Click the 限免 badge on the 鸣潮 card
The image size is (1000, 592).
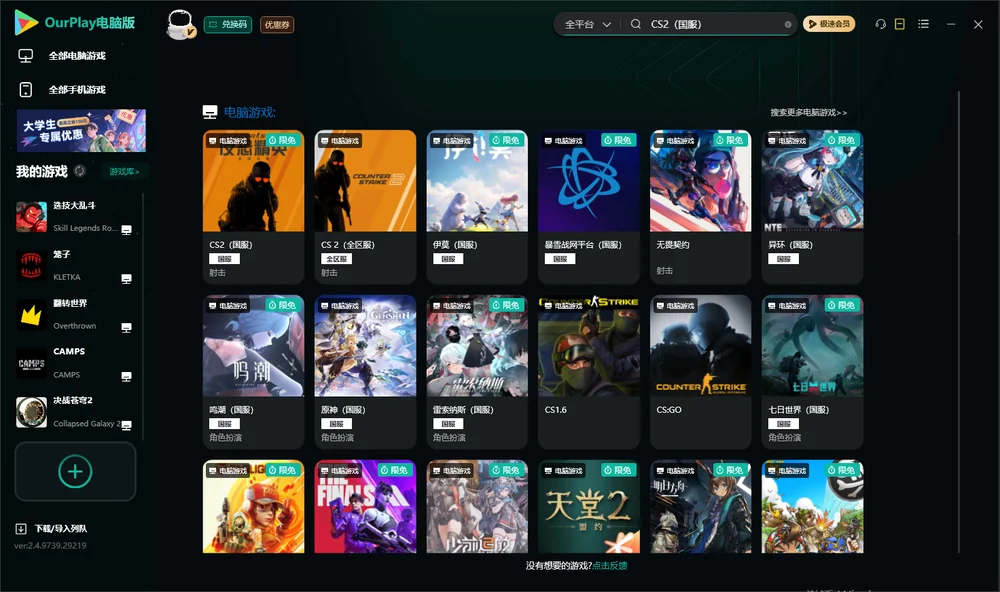[282, 305]
